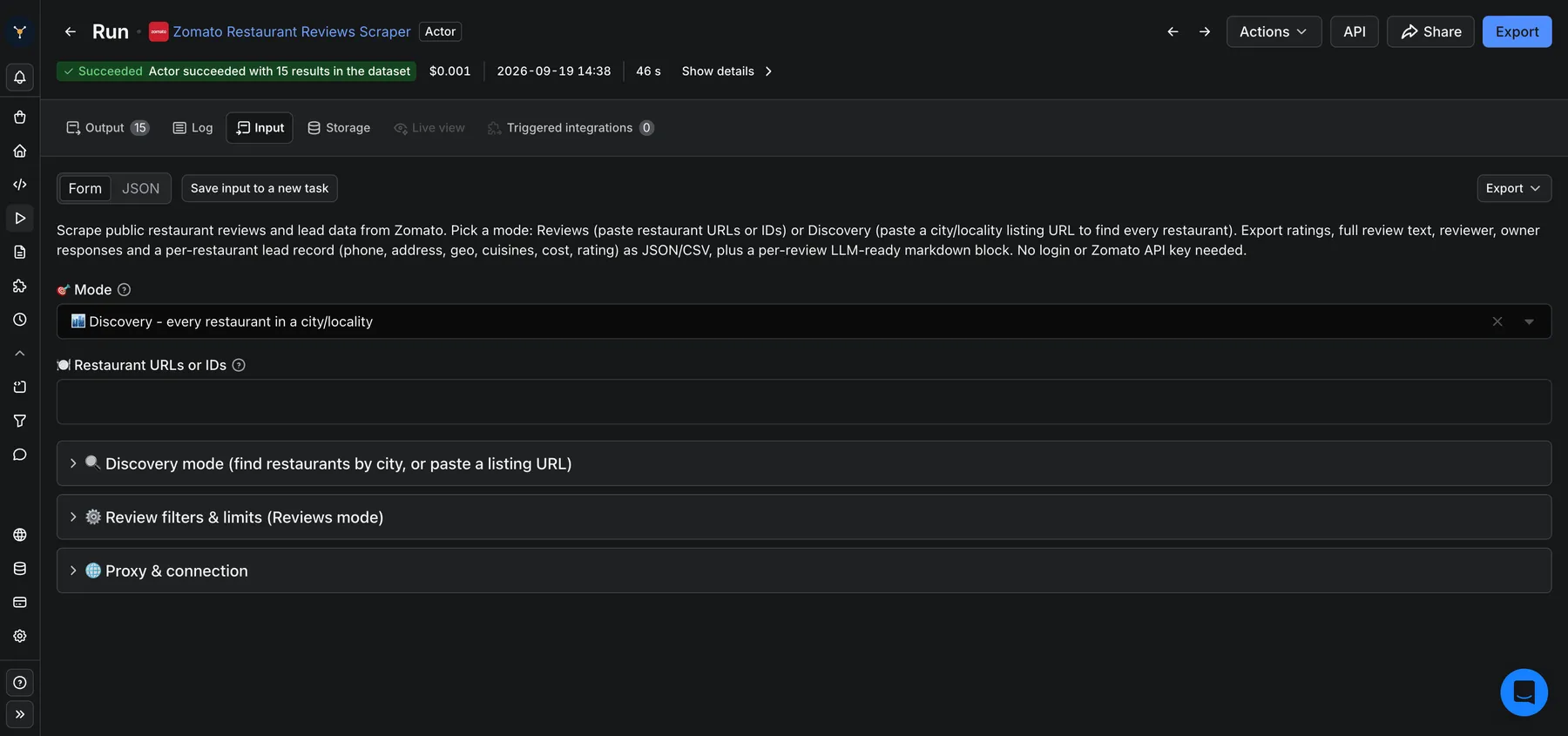
Task: Click the blue Export button
Action: 1517,32
